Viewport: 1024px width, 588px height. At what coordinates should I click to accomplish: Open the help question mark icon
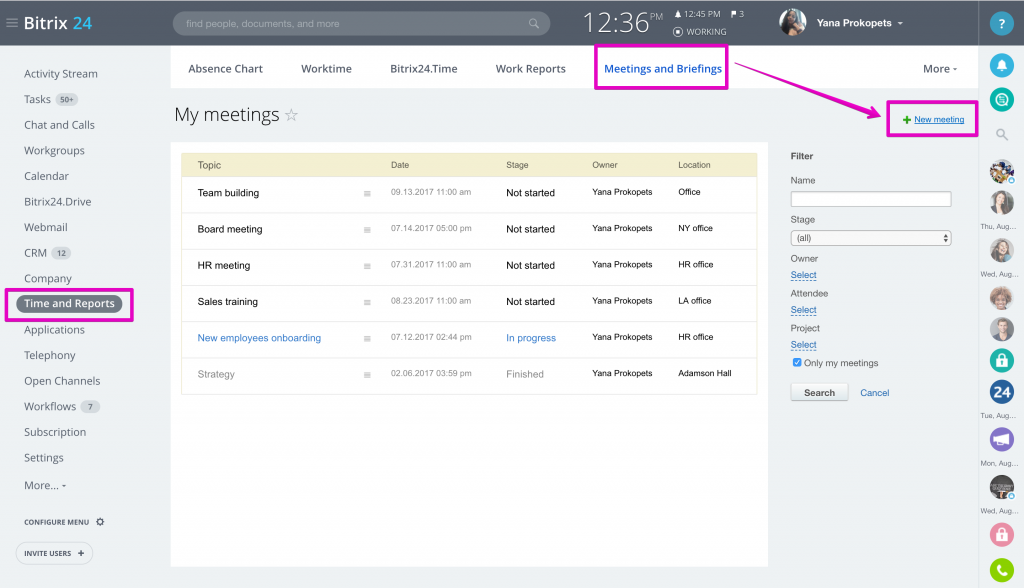tap(1001, 24)
